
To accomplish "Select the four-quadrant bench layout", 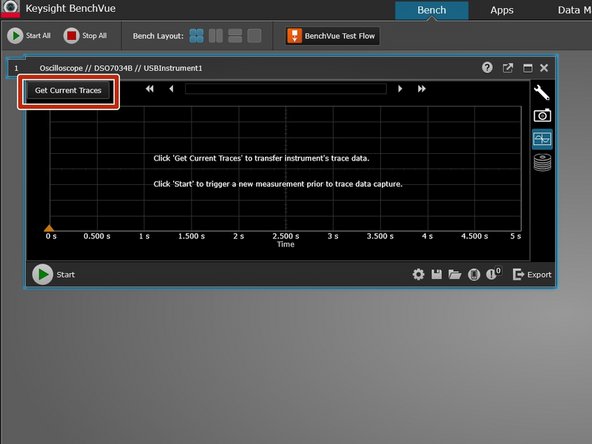I will tap(196, 36).
